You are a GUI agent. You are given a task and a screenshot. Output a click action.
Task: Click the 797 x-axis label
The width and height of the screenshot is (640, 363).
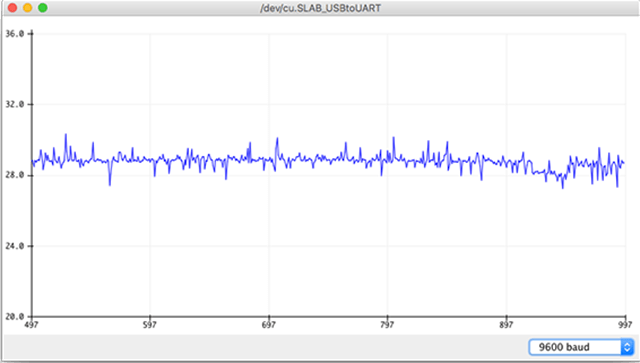(x=387, y=325)
